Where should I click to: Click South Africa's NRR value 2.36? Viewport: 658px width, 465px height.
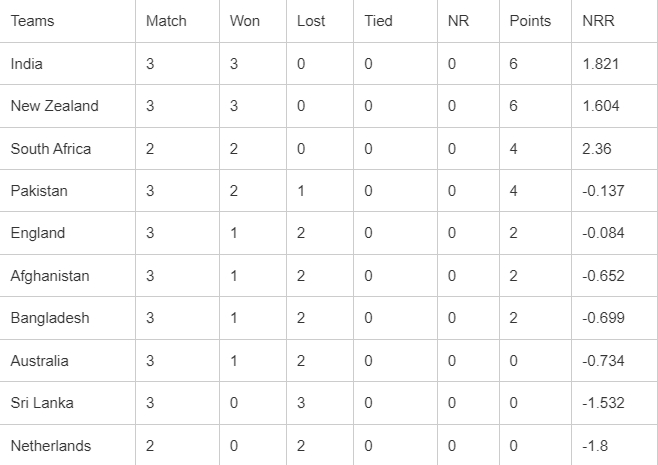click(596, 149)
